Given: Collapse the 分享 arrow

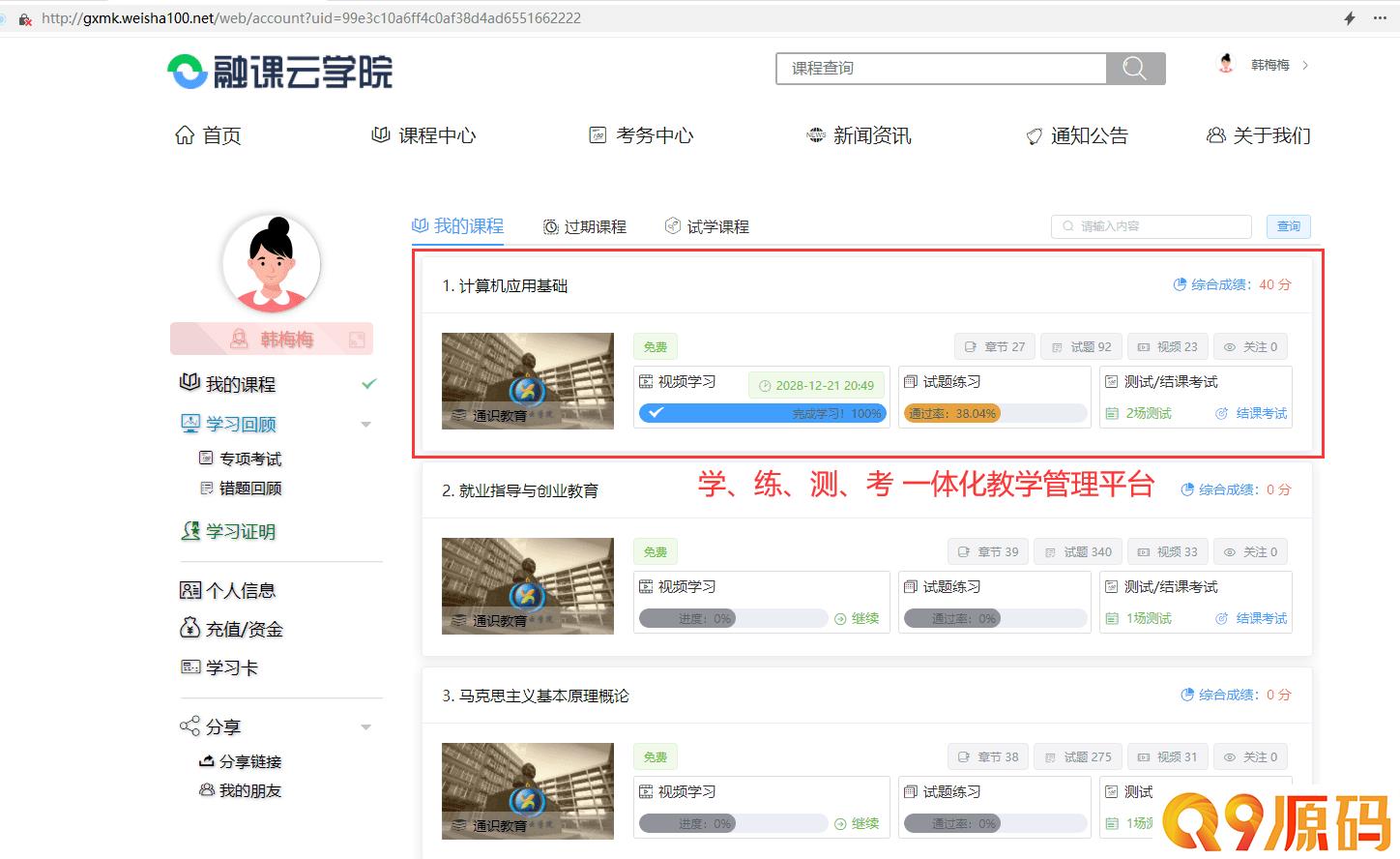Looking at the screenshot, I should (x=365, y=726).
